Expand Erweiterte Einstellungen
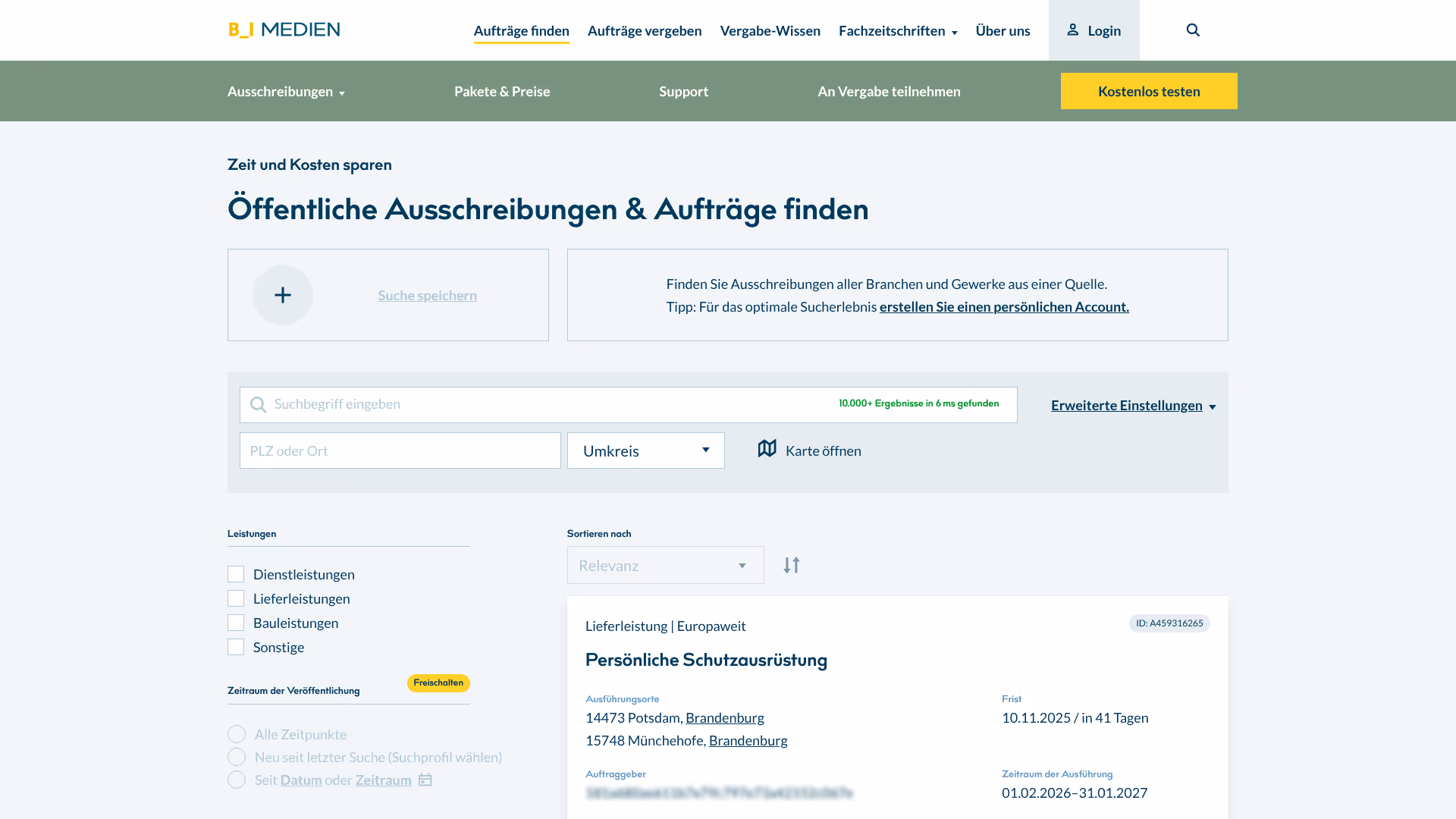This screenshot has width=1456, height=819. pyautogui.click(x=1127, y=405)
